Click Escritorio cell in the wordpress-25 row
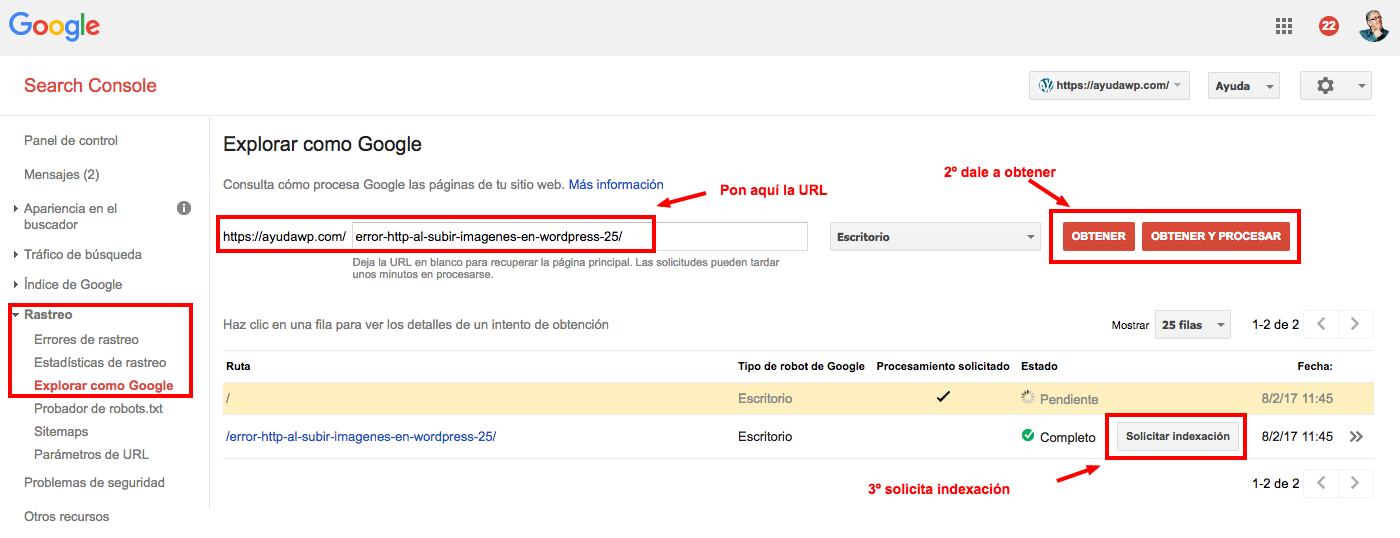 click(x=765, y=436)
